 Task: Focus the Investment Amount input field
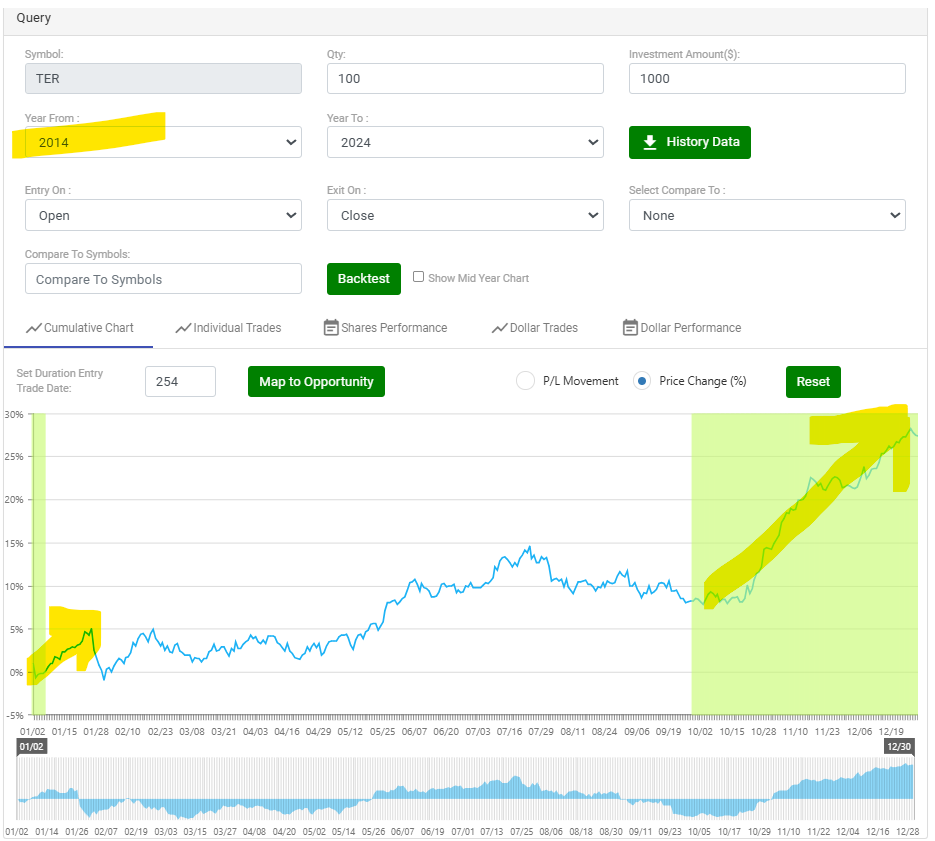click(x=767, y=79)
